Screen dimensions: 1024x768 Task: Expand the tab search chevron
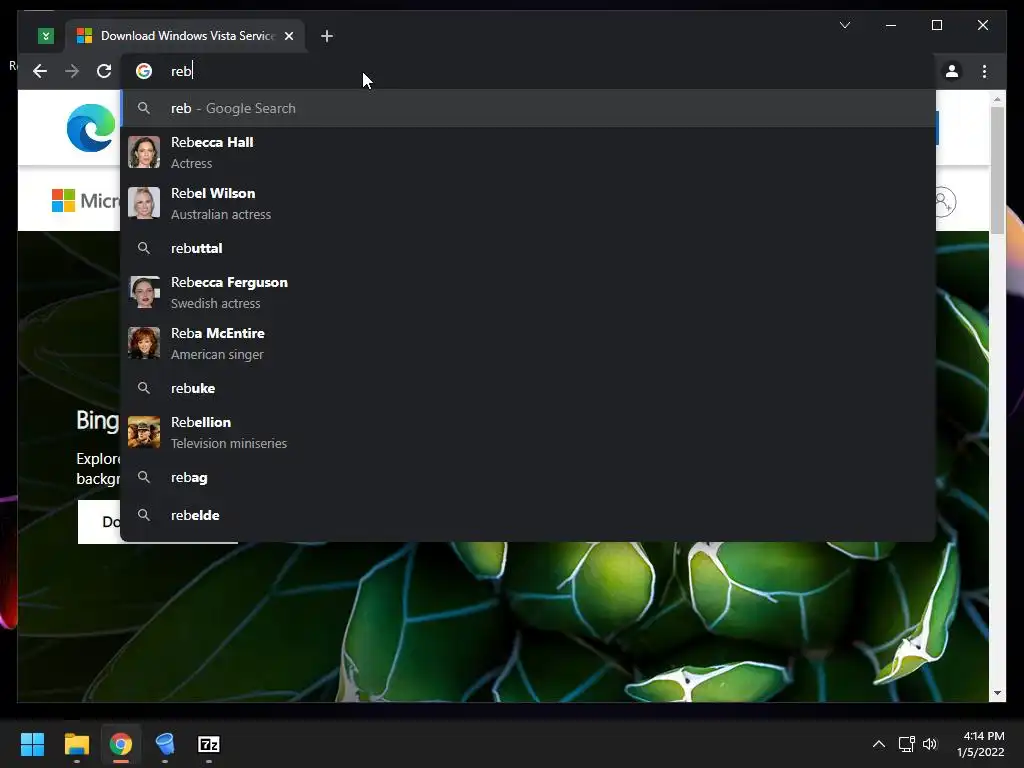844,25
